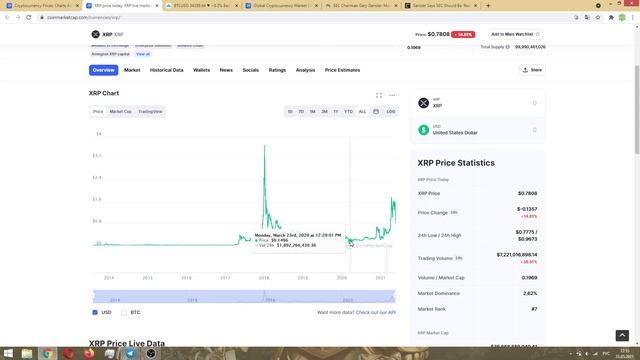Viewport: 640px width, 360px height.
Task: Set chart range to 1D
Action: click(290, 111)
